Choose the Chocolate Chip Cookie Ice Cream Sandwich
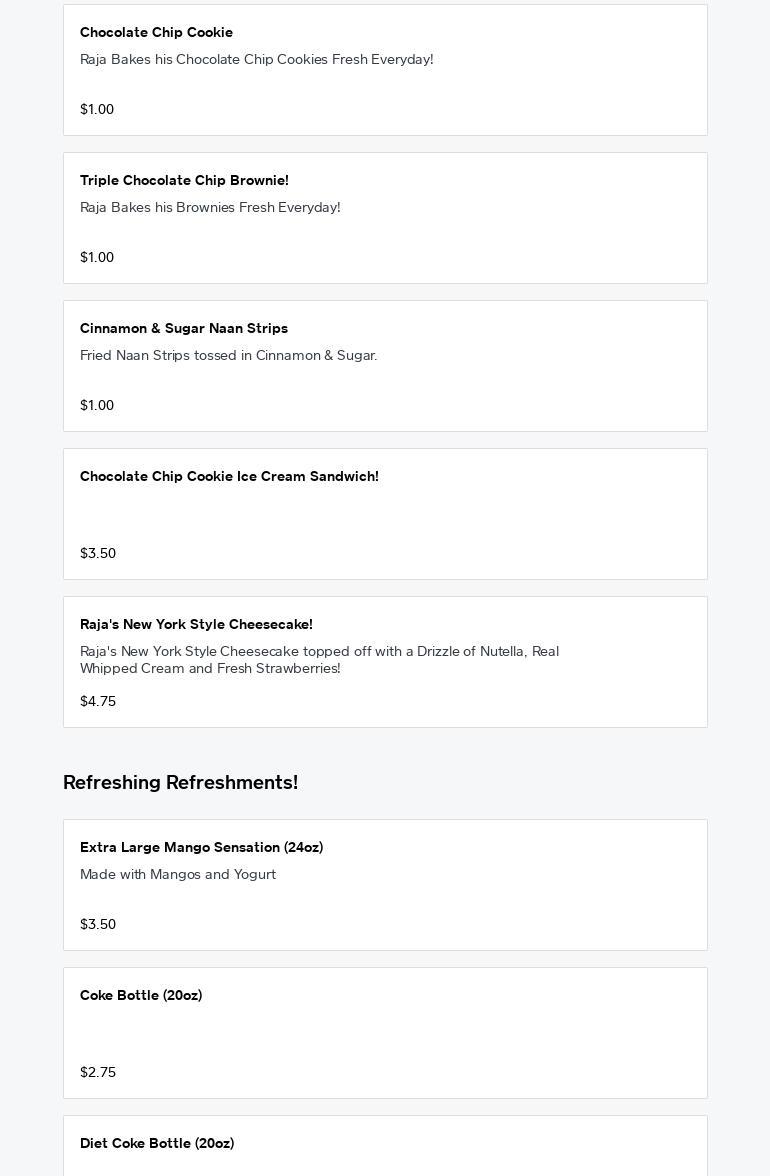 229,477
